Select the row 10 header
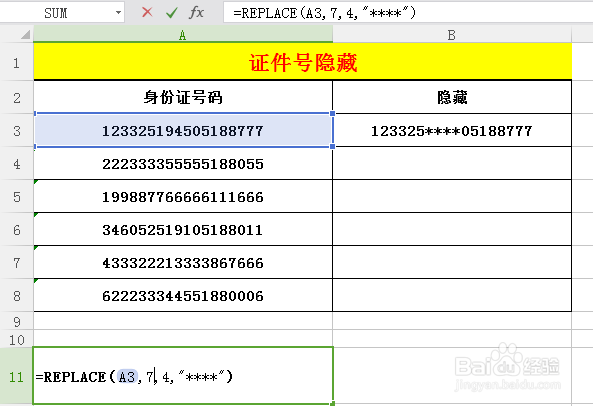 (x=17, y=339)
